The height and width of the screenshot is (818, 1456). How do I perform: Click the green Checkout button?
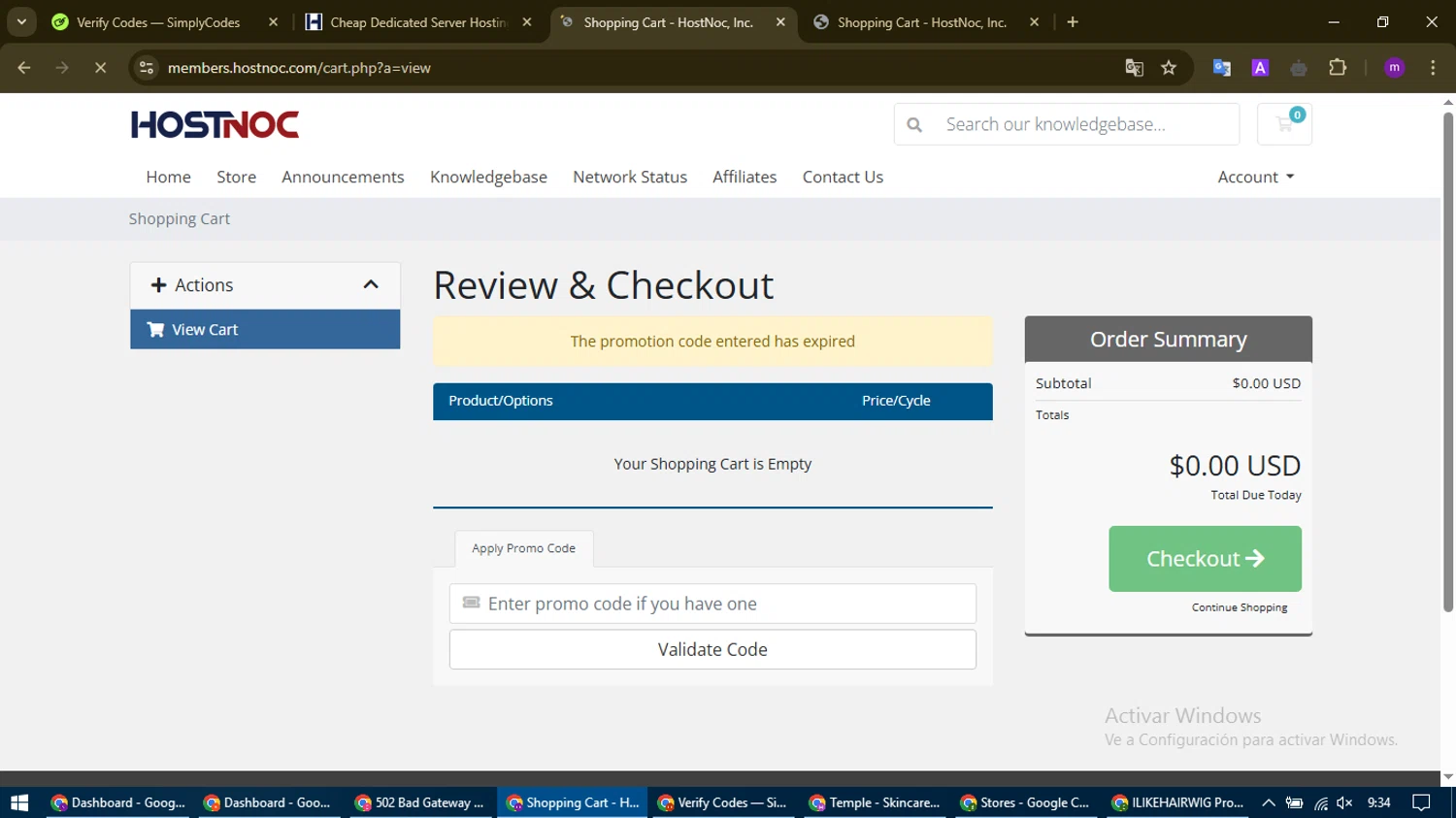pos(1205,559)
